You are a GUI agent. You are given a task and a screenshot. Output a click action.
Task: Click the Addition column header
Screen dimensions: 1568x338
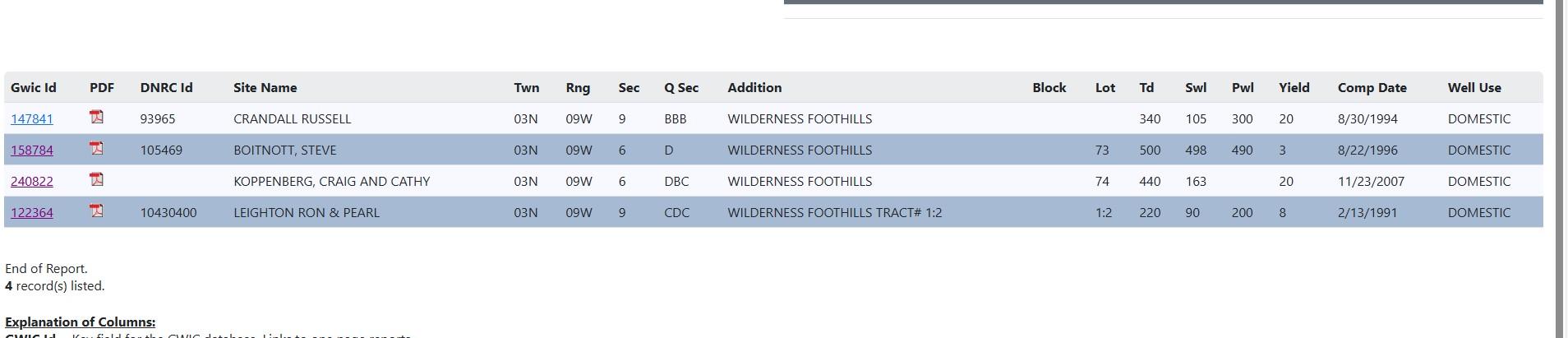(754, 88)
